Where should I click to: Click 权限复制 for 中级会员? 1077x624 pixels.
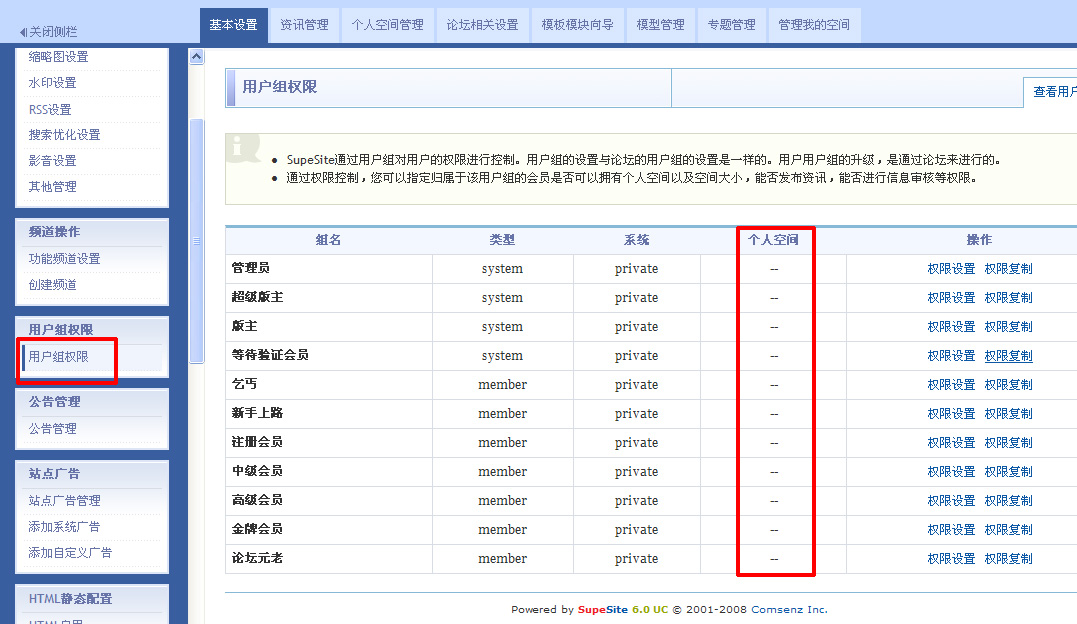(x=1008, y=471)
